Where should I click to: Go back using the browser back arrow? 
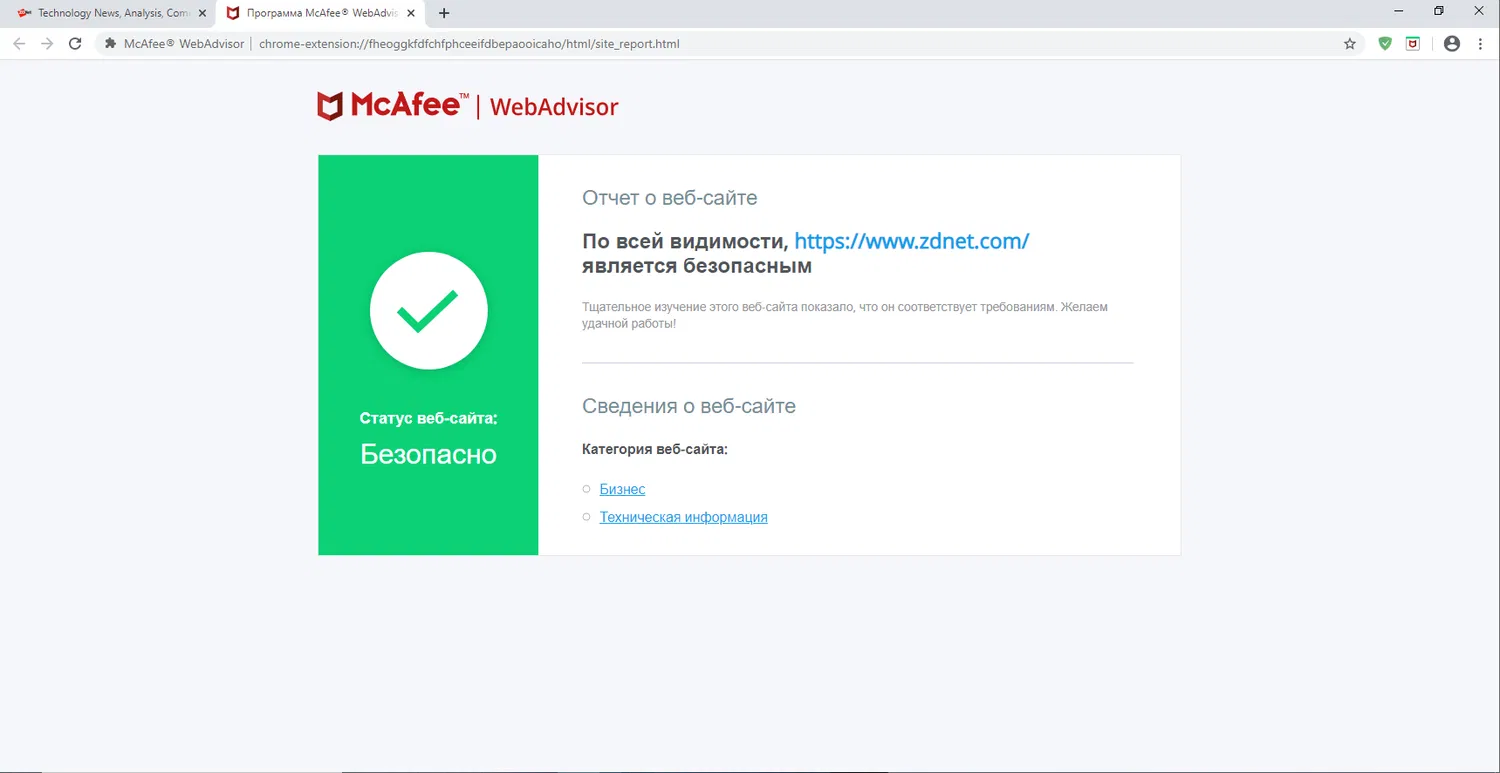click(19, 44)
